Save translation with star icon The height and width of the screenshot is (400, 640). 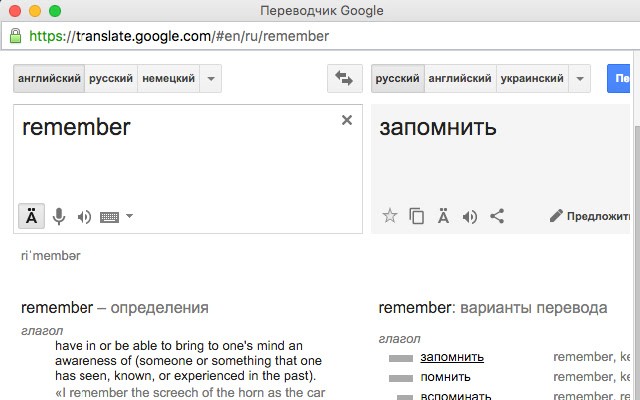[x=390, y=215]
